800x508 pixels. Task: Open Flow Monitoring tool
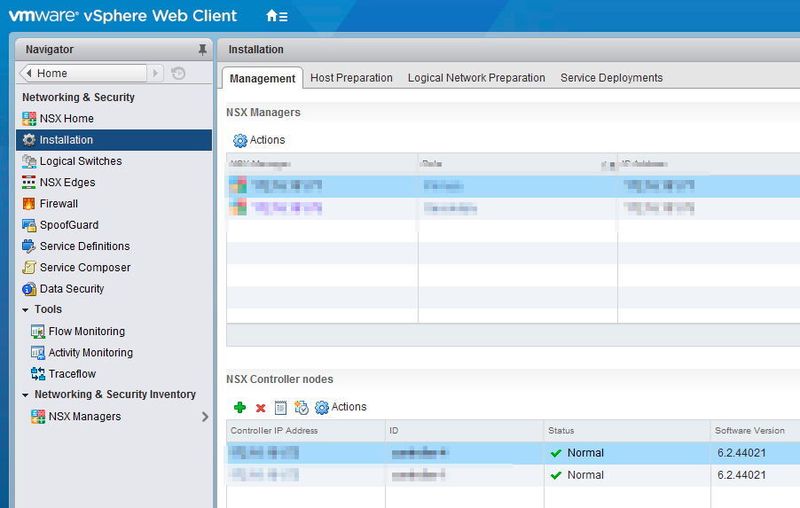(87, 332)
